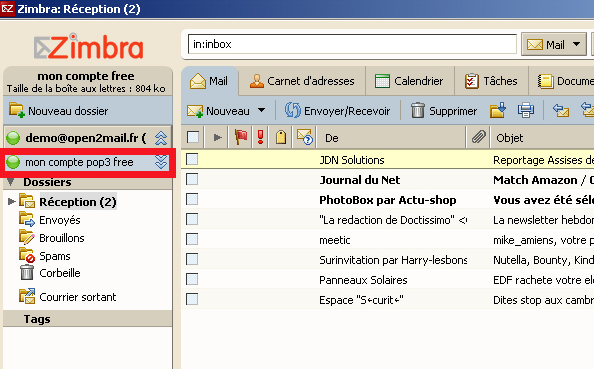
Task: Click the Envoyer/Recevoir sync icon
Action: point(292,110)
